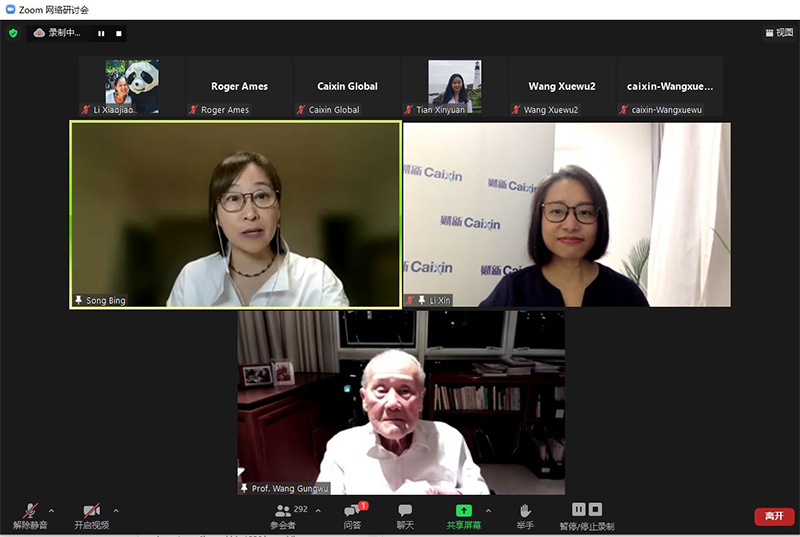This screenshot has width=800, height=537.
Task: Select Tian Xinyuan's participant thumbnail
Action: (x=455, y=86)
